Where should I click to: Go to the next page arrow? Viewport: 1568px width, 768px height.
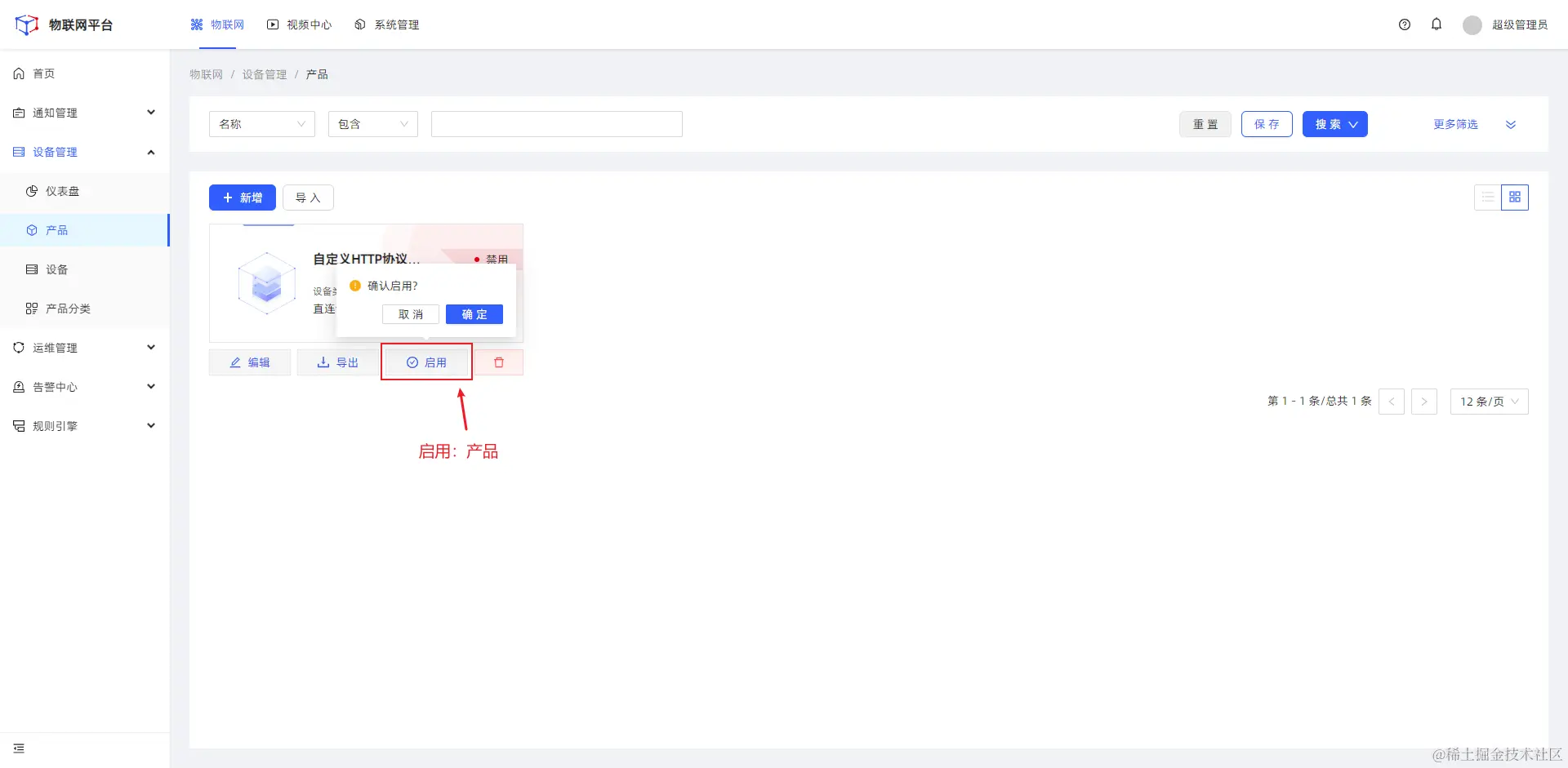[x=1424, y=402]
